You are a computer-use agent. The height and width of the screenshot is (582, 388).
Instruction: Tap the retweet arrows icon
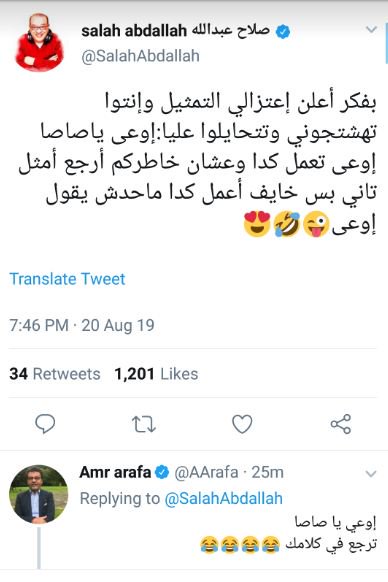144,424
